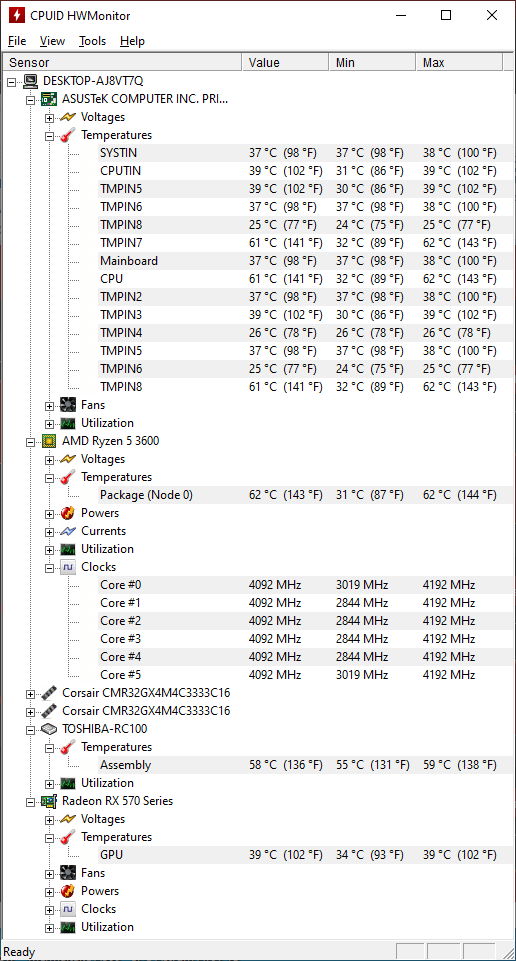This screenshot has width=516, height=961.
Task: Click the Ryzen Currents wave icon
Action: (68, 531)
